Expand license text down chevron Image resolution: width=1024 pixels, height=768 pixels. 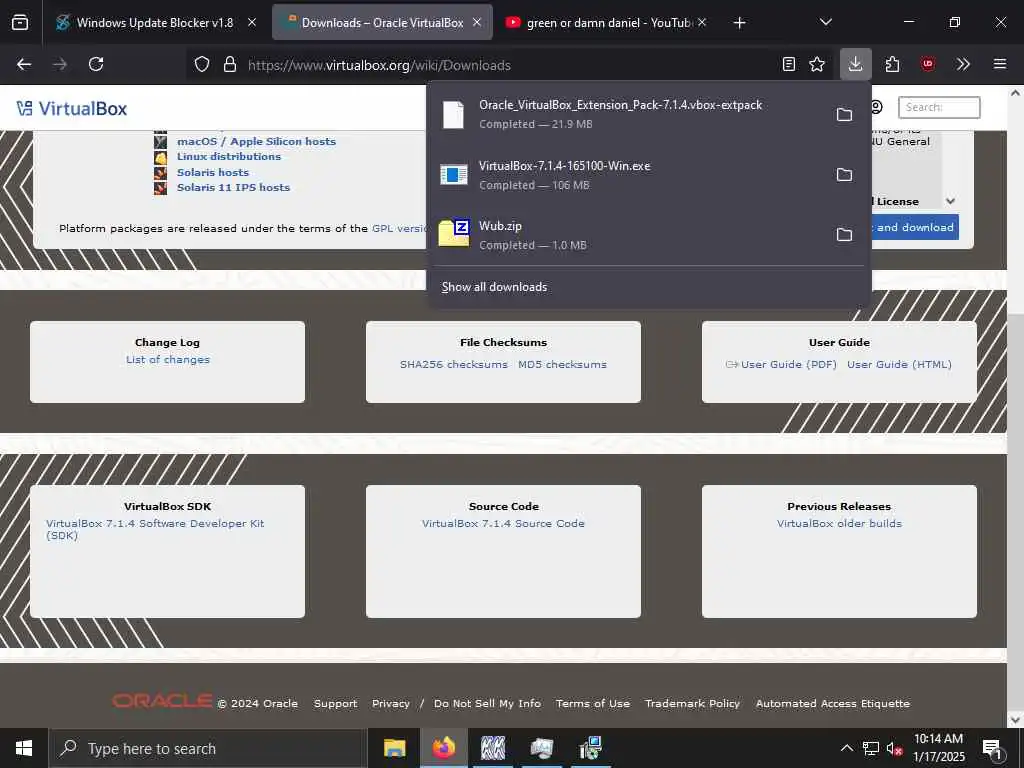click(951, 201)
